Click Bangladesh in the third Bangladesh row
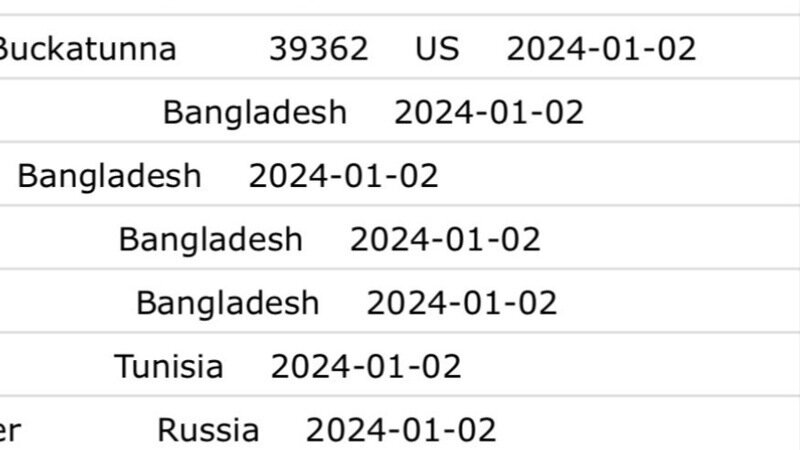The height and width of the screenshot is (450, 800). pyautogui.click(x=210, y=239)
